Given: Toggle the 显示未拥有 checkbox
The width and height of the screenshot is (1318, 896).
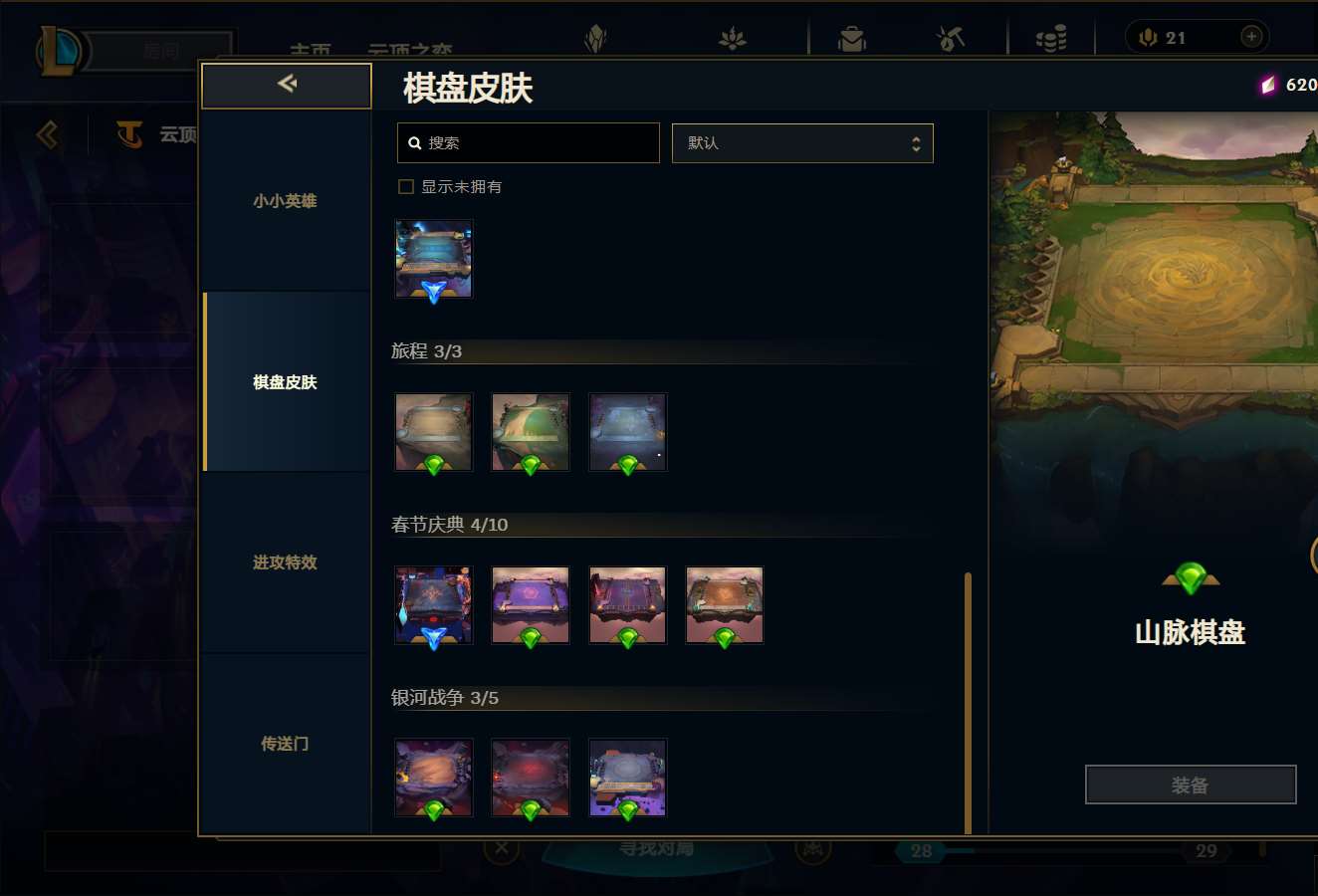Looking at the screenshot, I should click(x=406, y=186).
